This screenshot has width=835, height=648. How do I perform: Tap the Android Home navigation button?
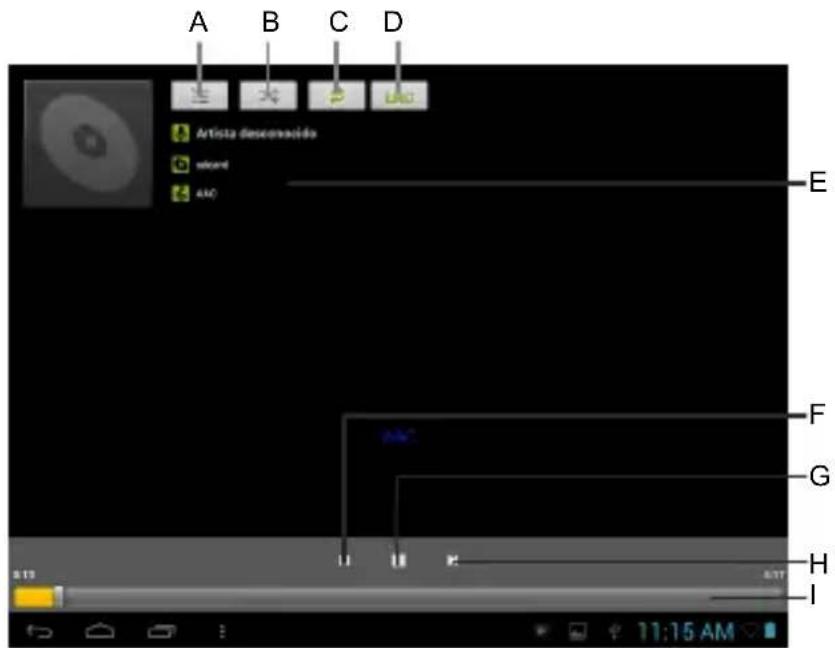pos(100,631)
